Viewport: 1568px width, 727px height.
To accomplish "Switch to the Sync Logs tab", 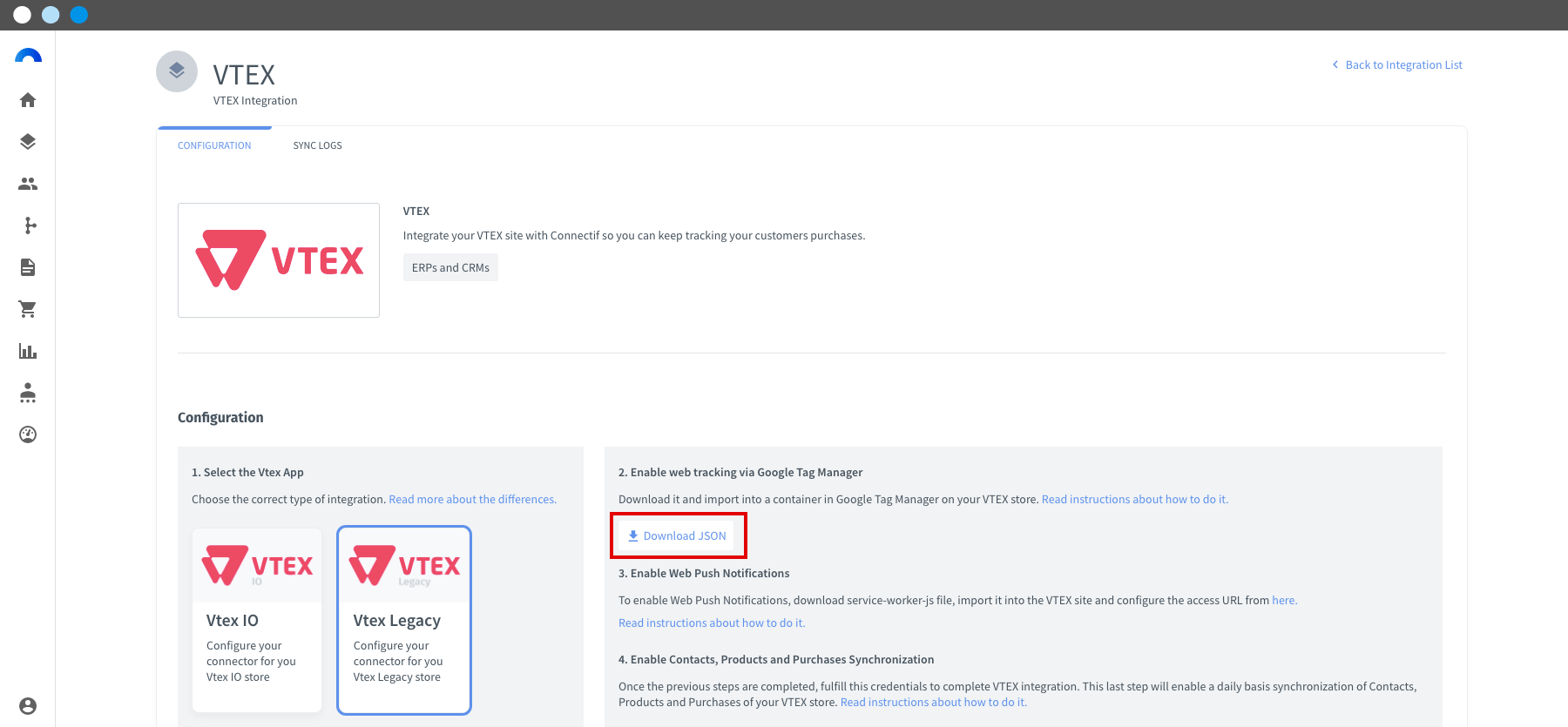I will 317,145.
